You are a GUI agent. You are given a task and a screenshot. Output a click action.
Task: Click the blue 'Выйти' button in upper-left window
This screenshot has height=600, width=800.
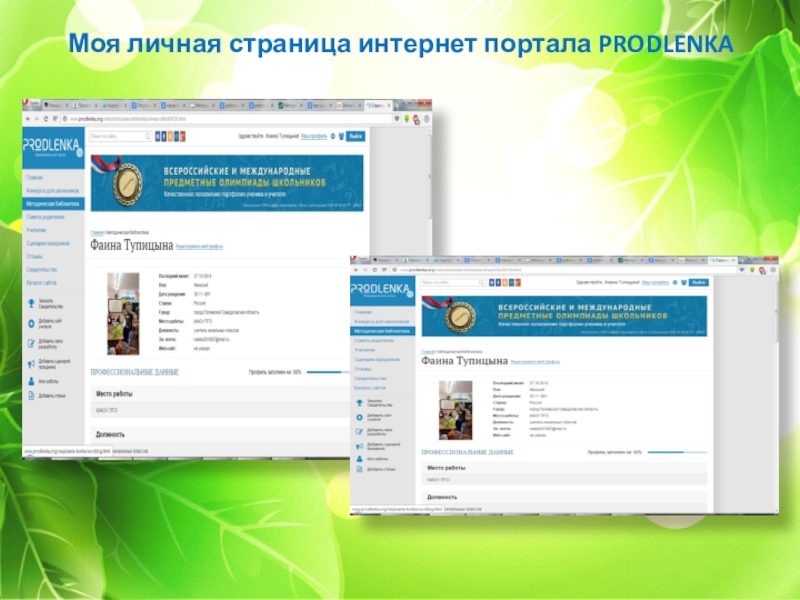356,136
